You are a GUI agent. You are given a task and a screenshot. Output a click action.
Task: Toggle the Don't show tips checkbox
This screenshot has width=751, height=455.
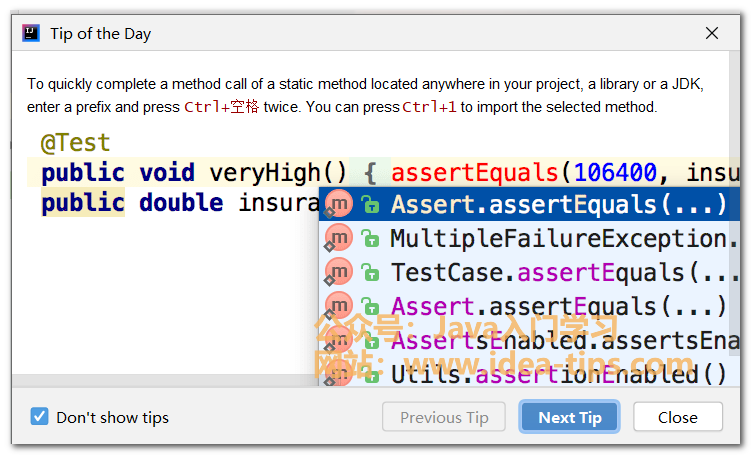click(x=40, y=417)
